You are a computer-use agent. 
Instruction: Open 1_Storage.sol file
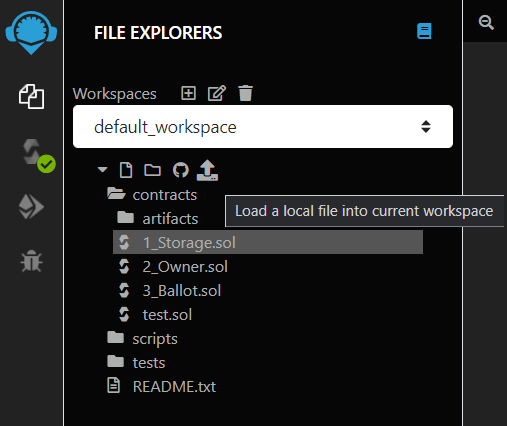pyautogui.click(x=268, y=242)
